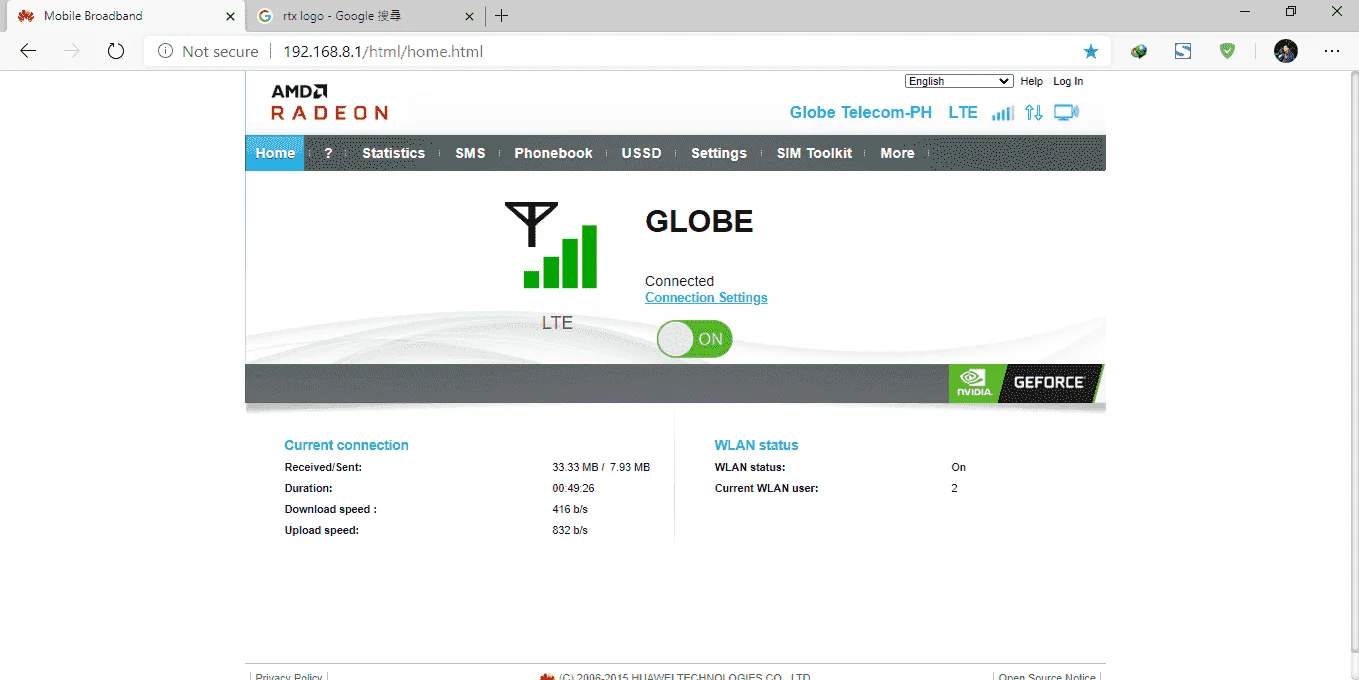This screenshot has width=1359, height=680.
Task: Click the Not secure info icon
Action: tap(165, 51)
